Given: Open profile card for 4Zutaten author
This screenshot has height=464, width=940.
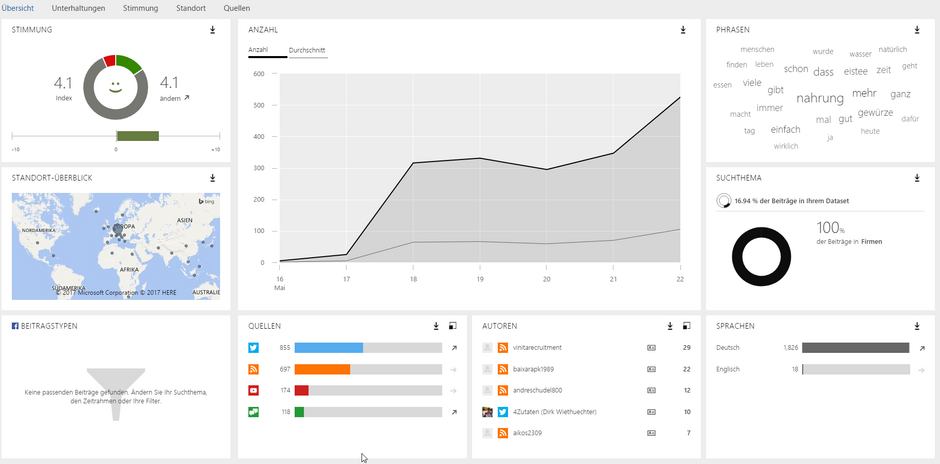Looking at the screenshot, I should 652,412.
